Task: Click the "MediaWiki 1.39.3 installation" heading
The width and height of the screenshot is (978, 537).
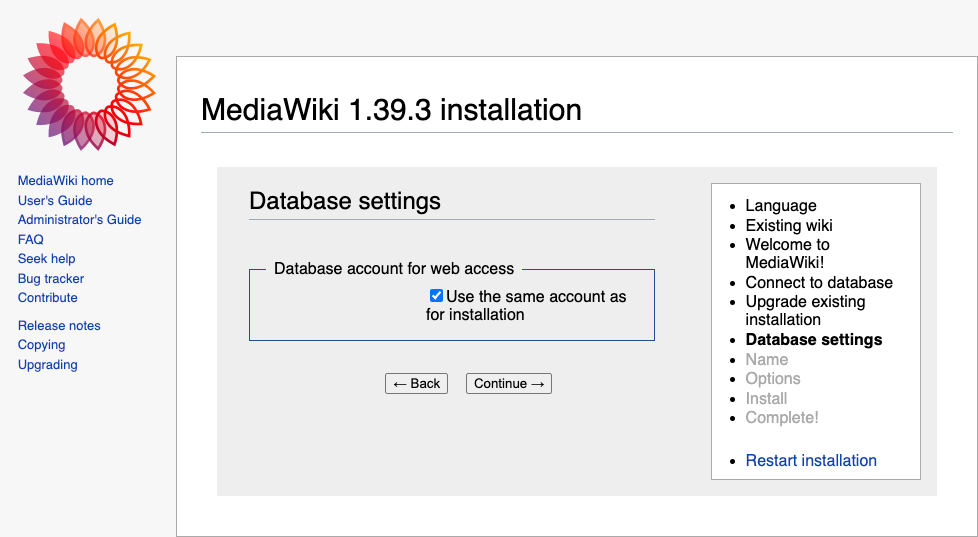Action: [391, 110]
